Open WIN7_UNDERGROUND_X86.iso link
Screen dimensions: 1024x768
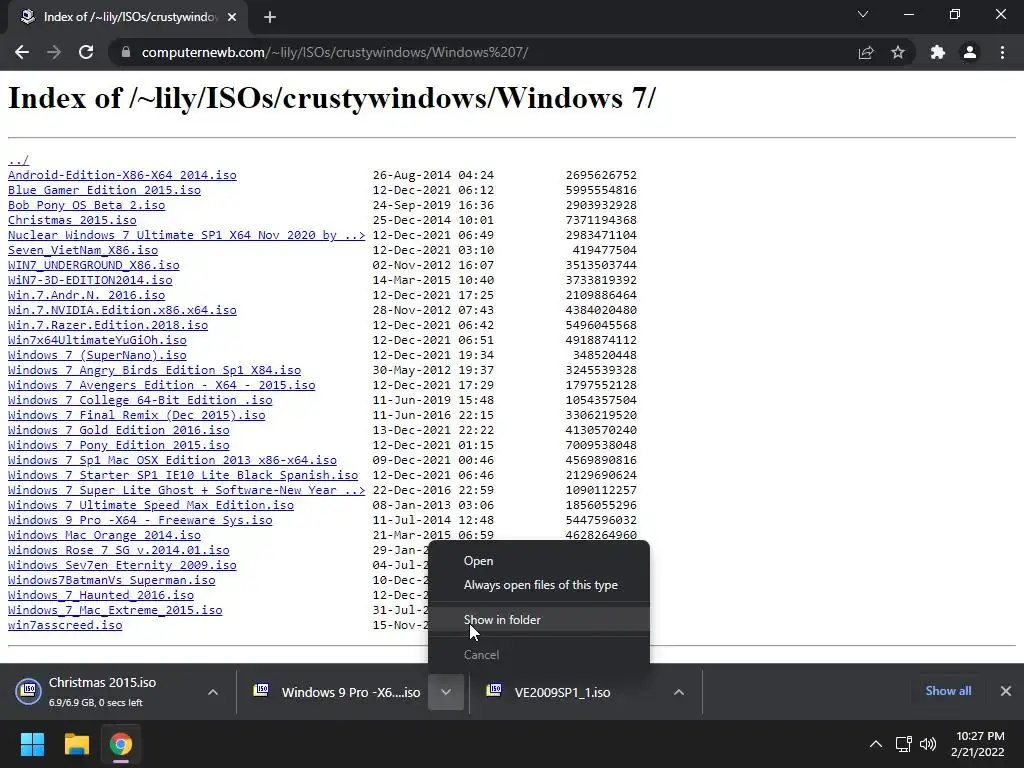click(93, 265)
